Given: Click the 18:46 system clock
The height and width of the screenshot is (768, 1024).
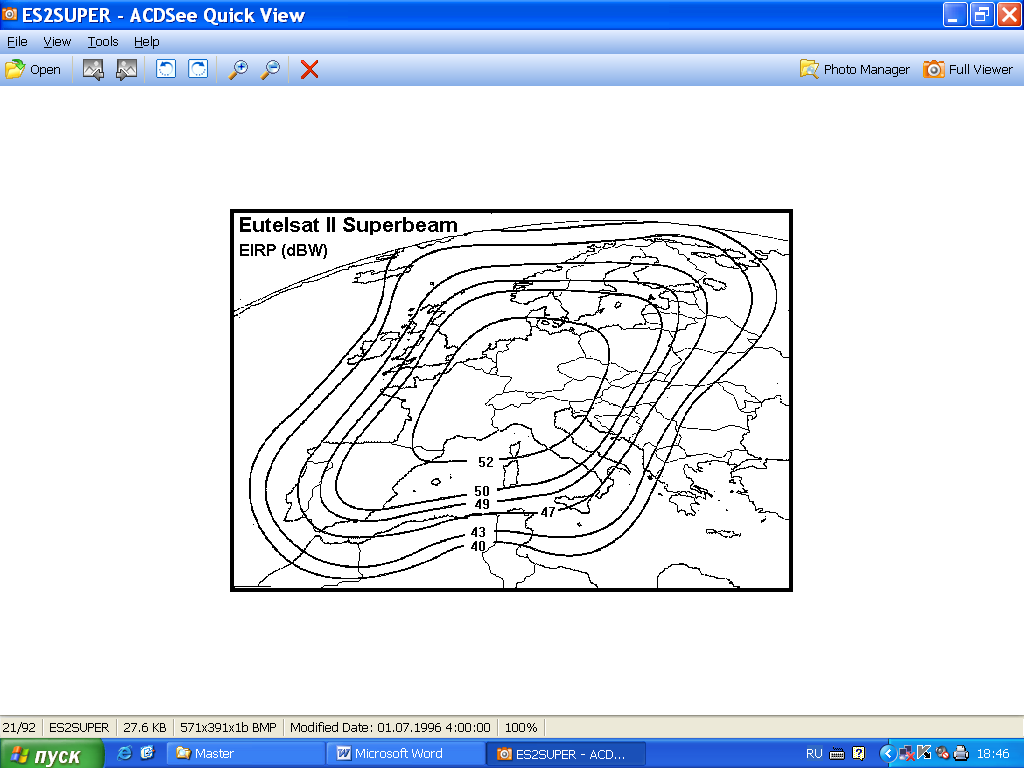Looking at the screenshot, I should [x=993, y=754].
